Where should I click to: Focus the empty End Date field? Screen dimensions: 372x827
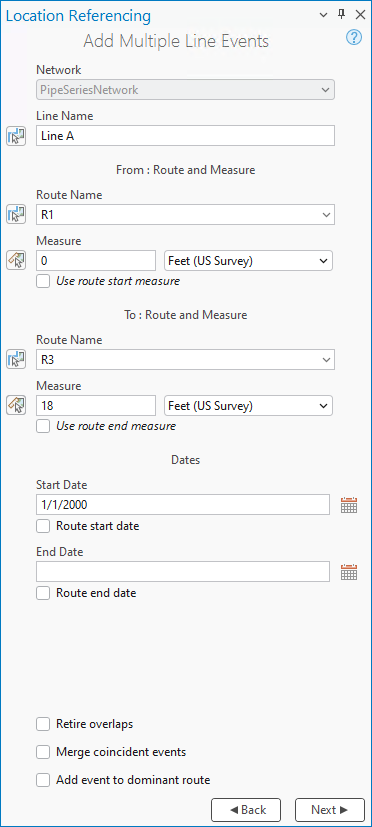click(183, 572)
